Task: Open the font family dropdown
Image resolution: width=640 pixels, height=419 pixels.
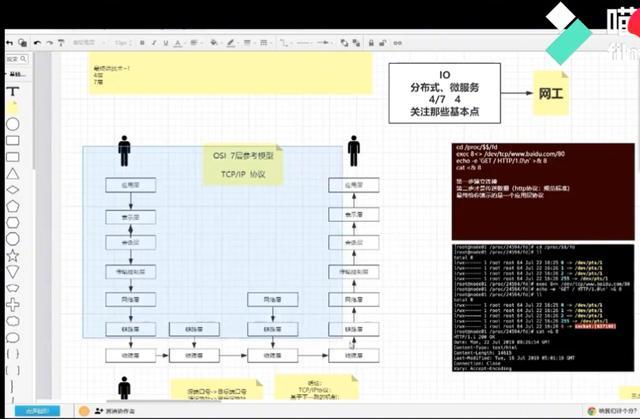Action: point(89,42)
